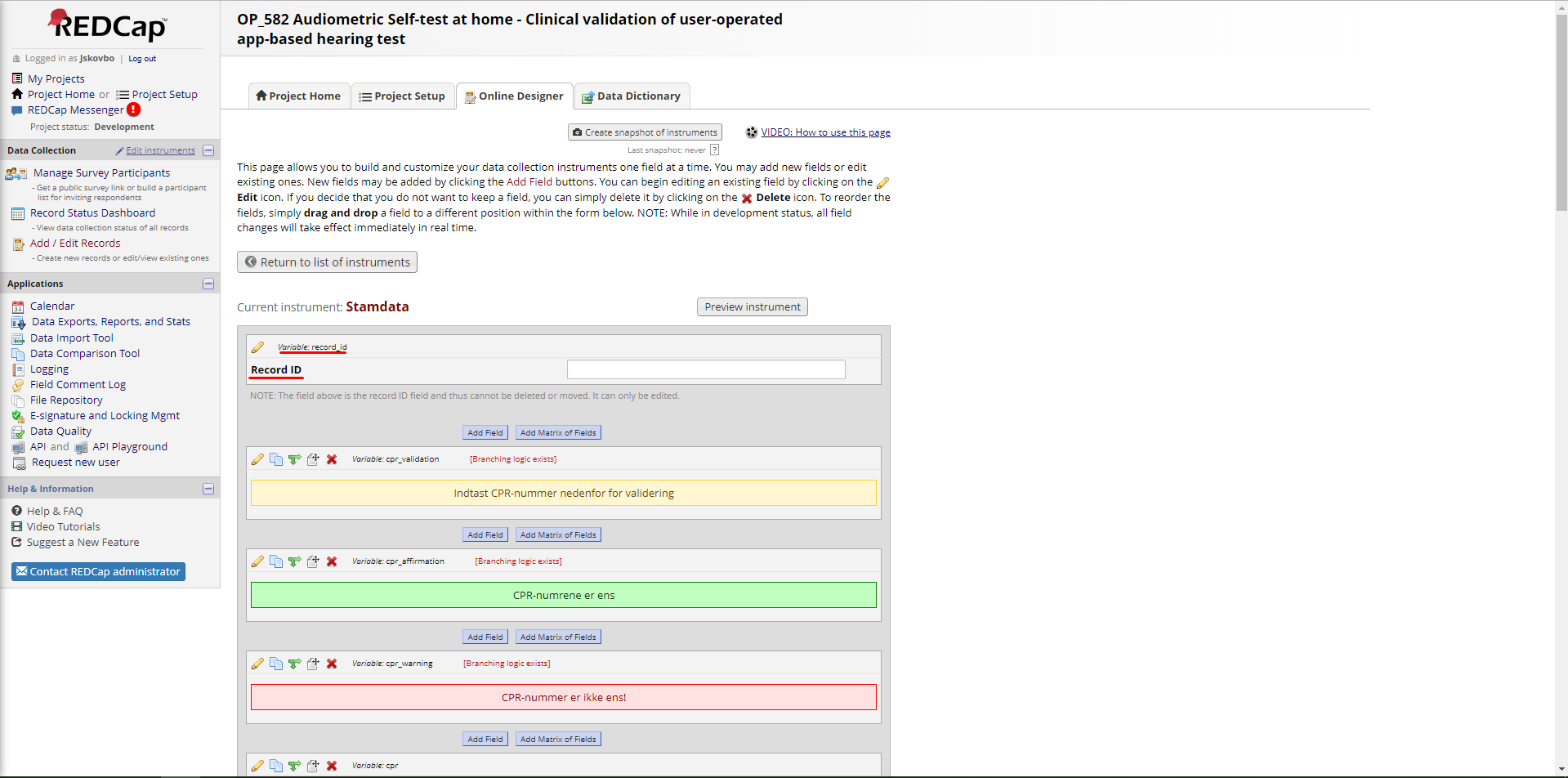
Task: Open Help & FAQ
Action: point(55,511)
